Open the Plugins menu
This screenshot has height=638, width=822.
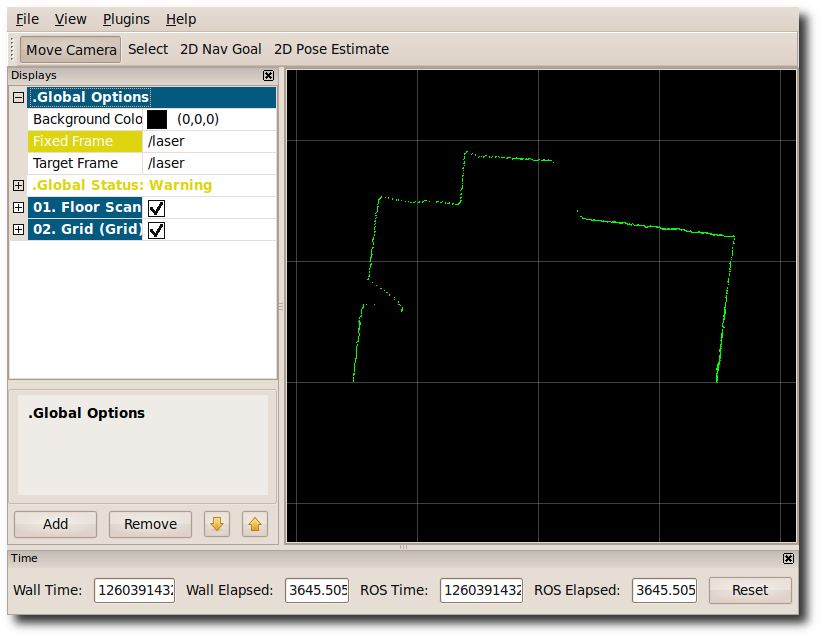(126, 19)
